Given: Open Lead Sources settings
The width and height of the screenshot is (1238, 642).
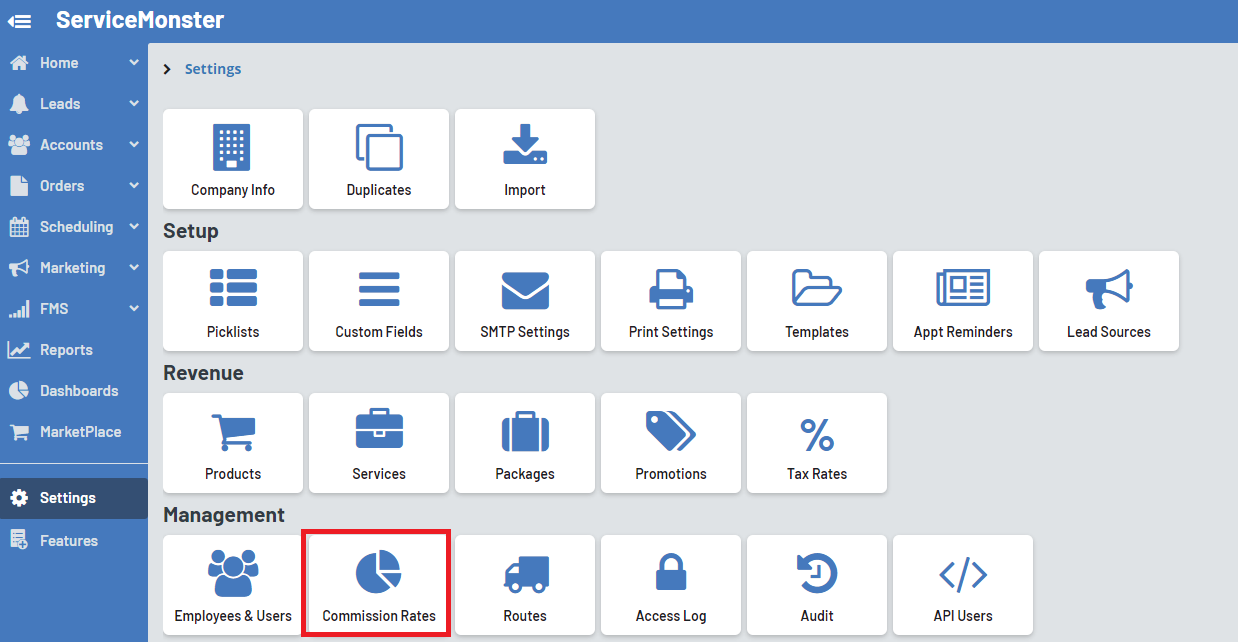Looking at the screenshot, I should [1108, 301].
